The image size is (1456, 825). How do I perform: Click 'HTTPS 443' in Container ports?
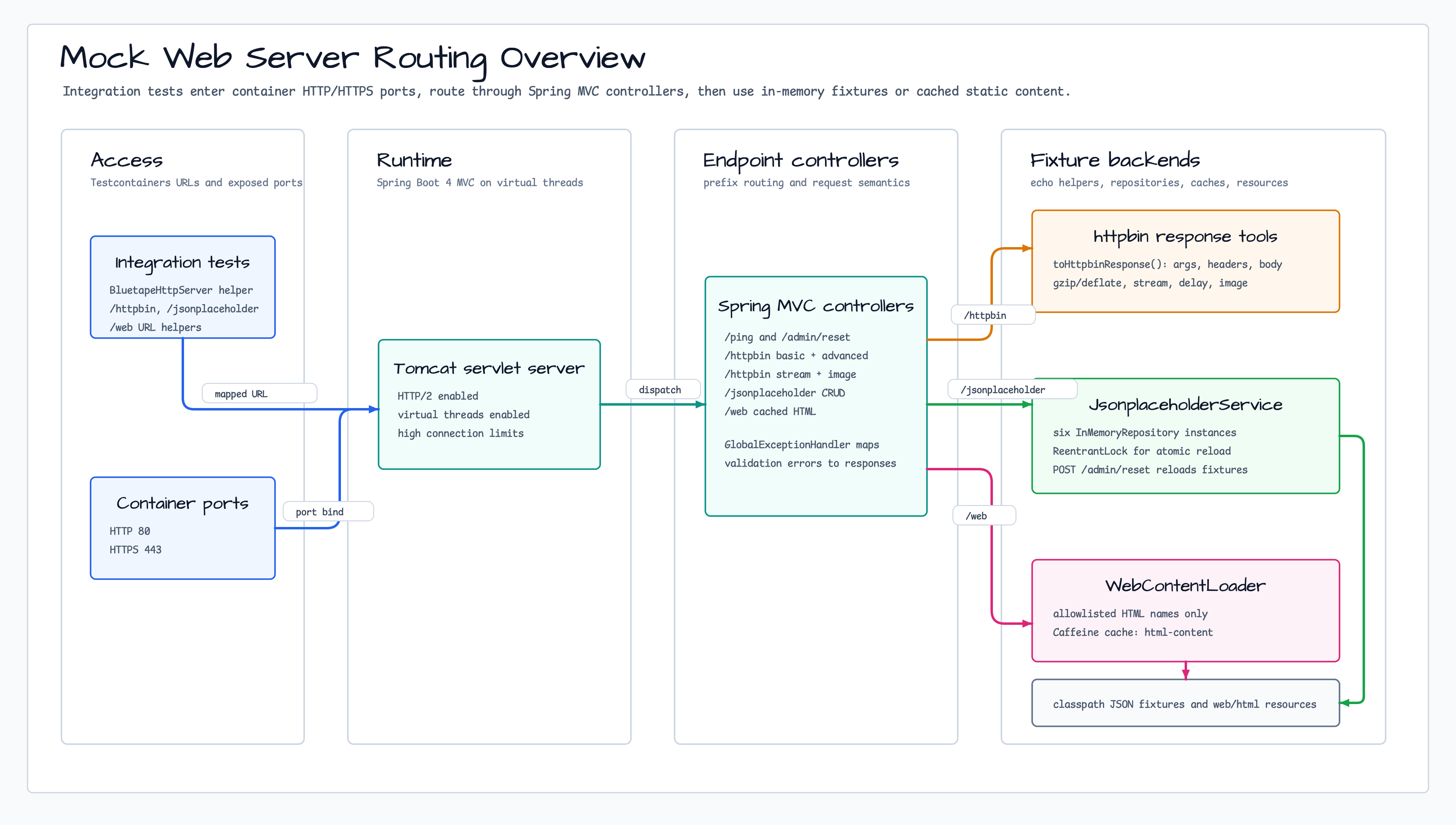[x=135, y=550]
